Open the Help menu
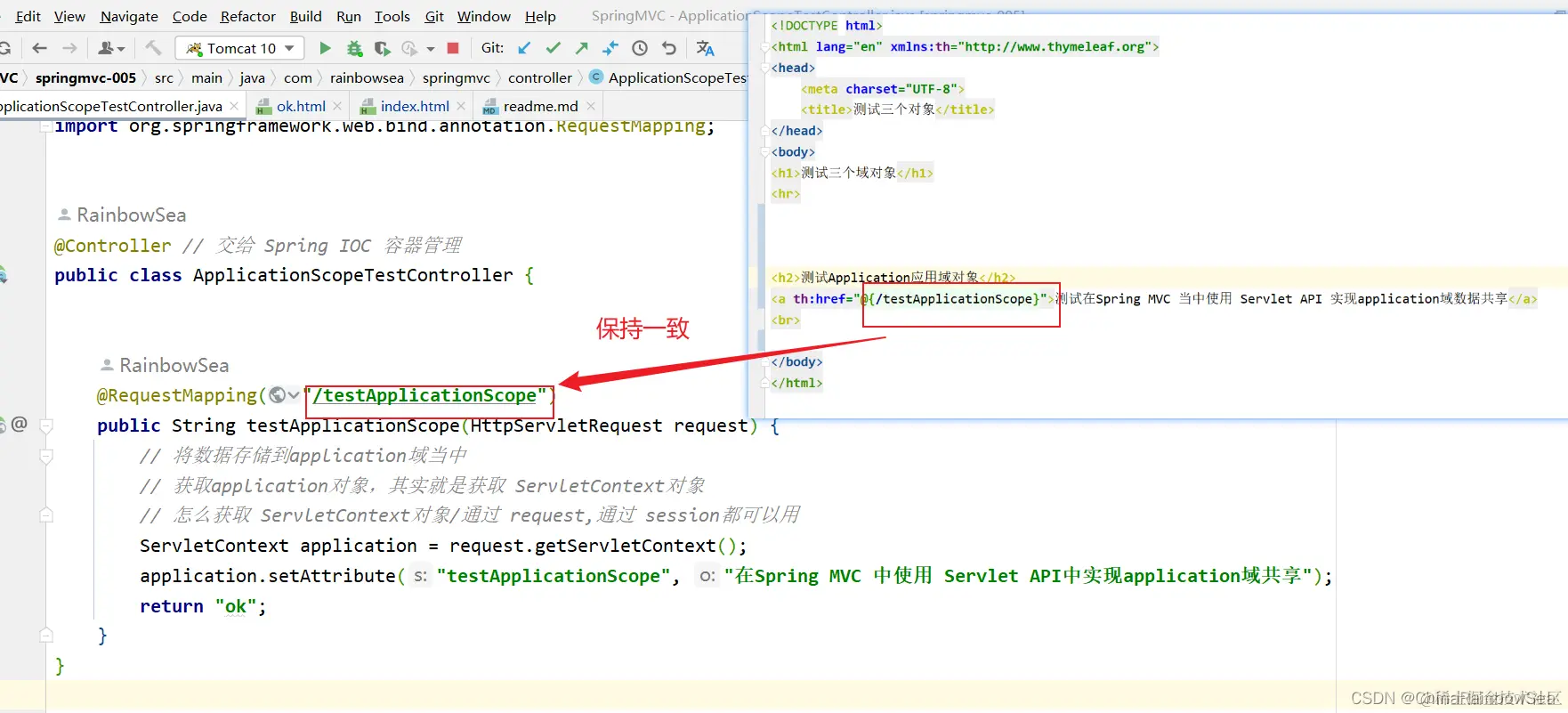Viewport: 1568px width, 713px height. (x=540, y=16)
